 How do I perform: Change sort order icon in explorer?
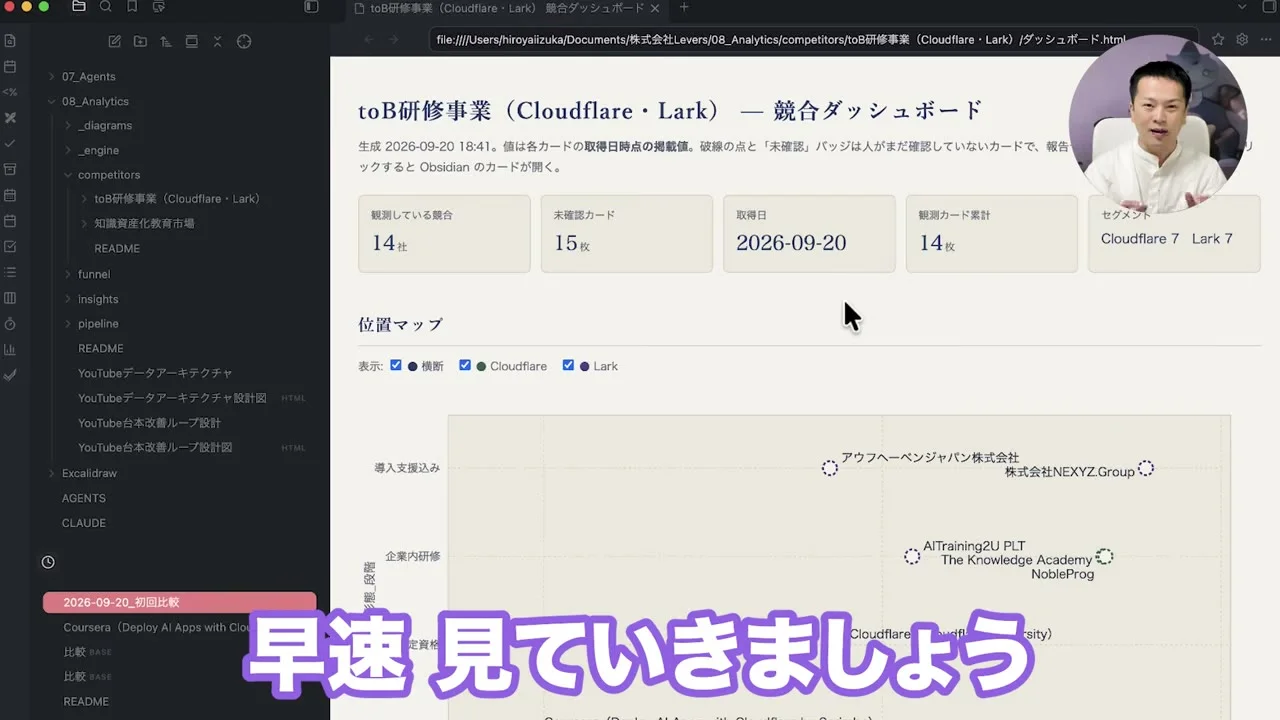(166, 42)
